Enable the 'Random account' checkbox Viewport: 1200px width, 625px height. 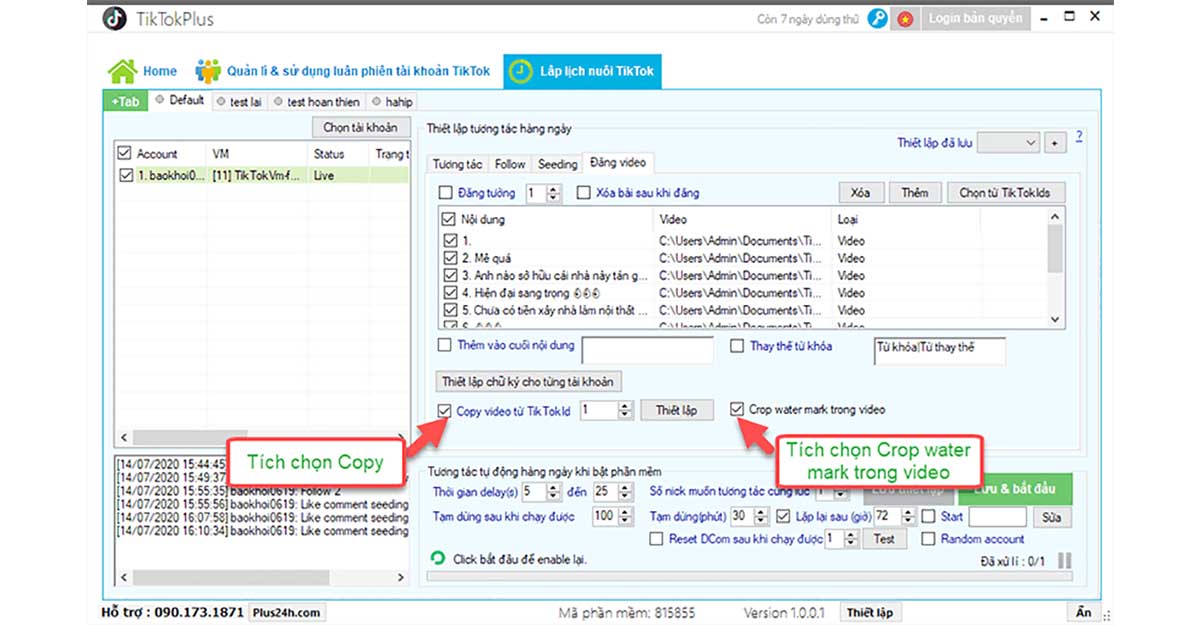(929, 539)
